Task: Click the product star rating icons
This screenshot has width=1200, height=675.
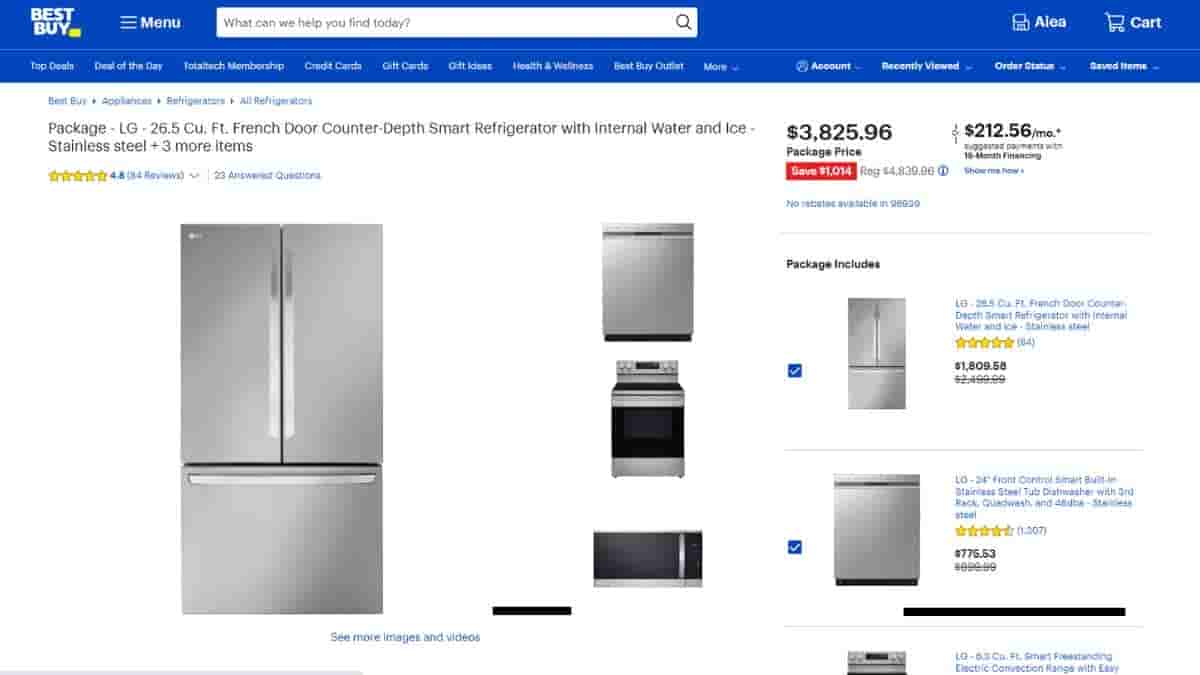Action: click(x=78, y=176)
